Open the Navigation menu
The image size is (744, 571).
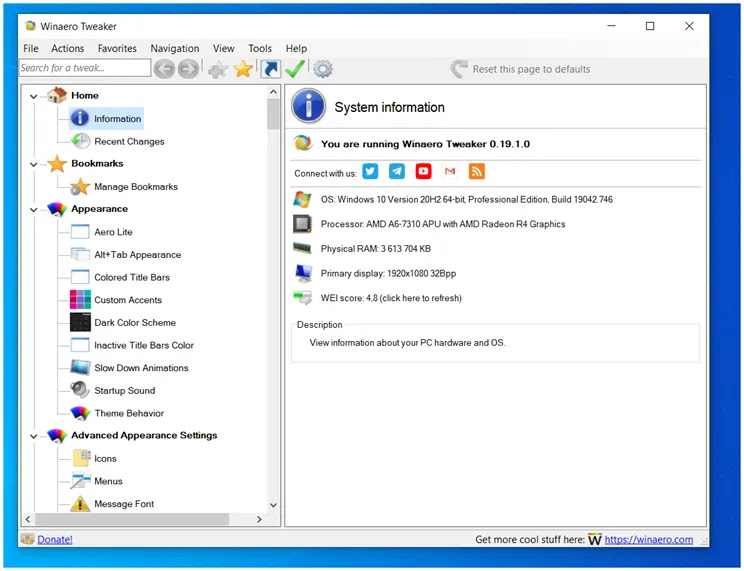point(175,48)
